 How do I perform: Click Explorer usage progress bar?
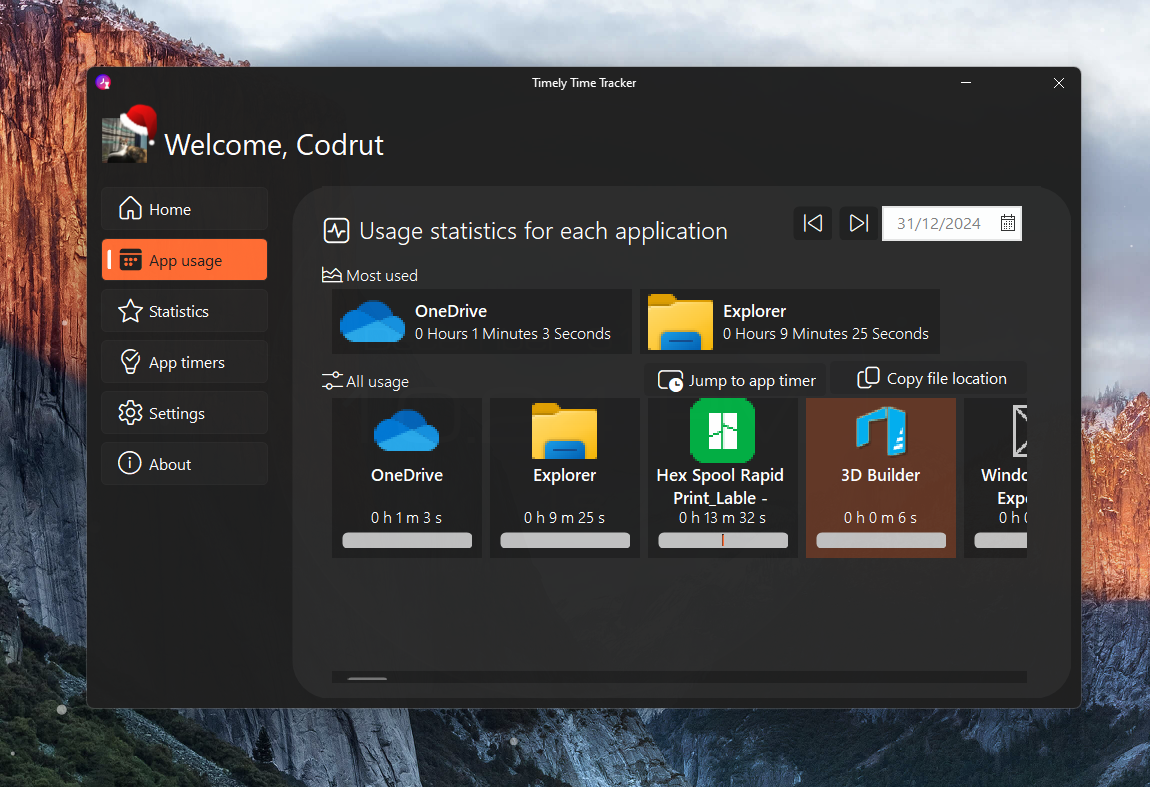565,541
